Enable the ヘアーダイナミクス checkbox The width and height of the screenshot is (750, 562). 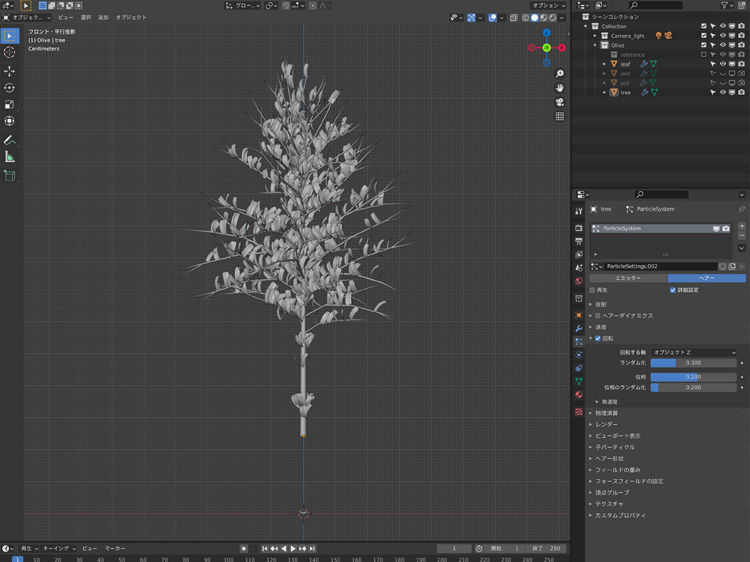[x=598, y=316]
